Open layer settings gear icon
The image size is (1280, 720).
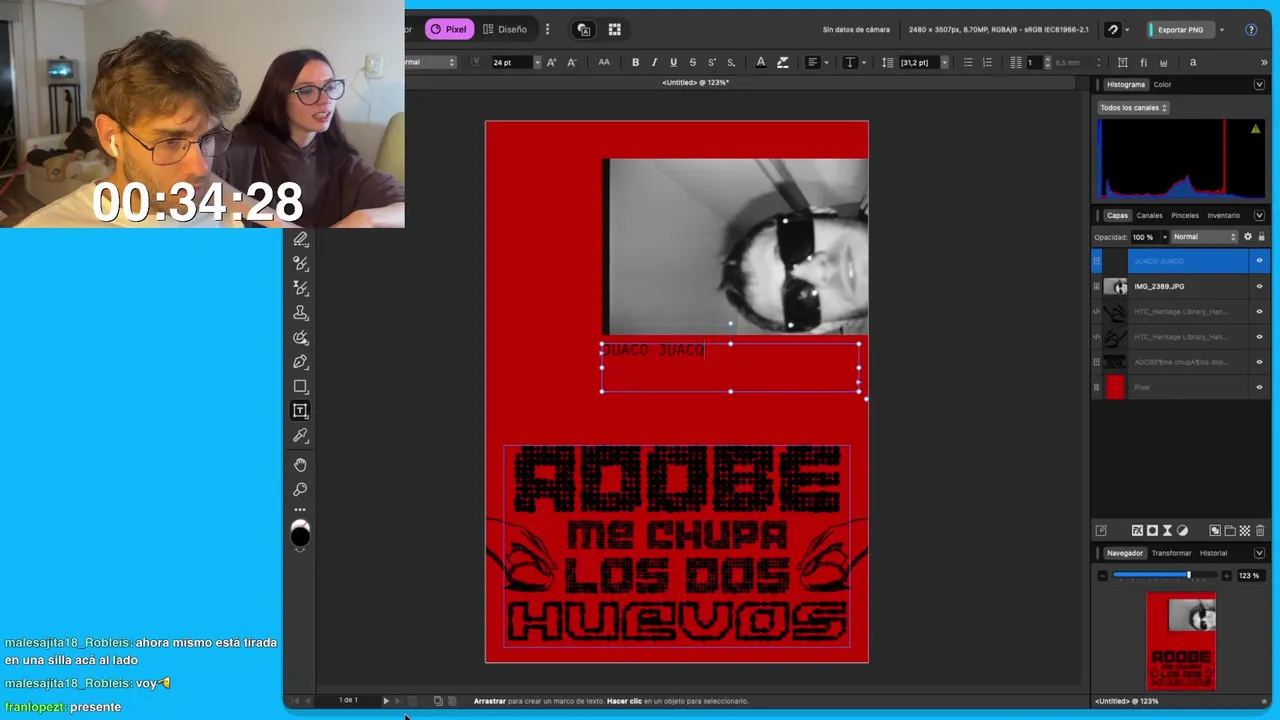click(x=1247, y=237)
